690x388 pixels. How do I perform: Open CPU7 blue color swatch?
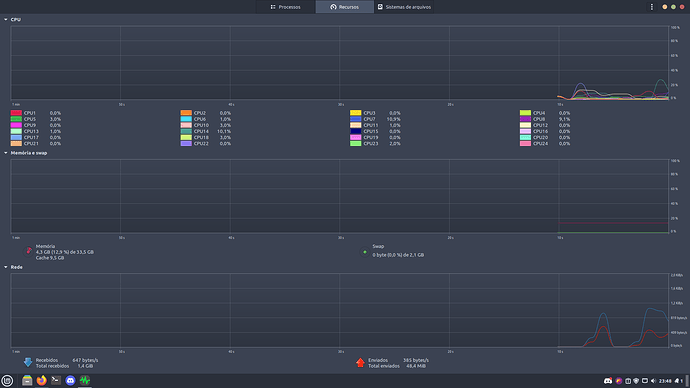[x=356, y=119]
